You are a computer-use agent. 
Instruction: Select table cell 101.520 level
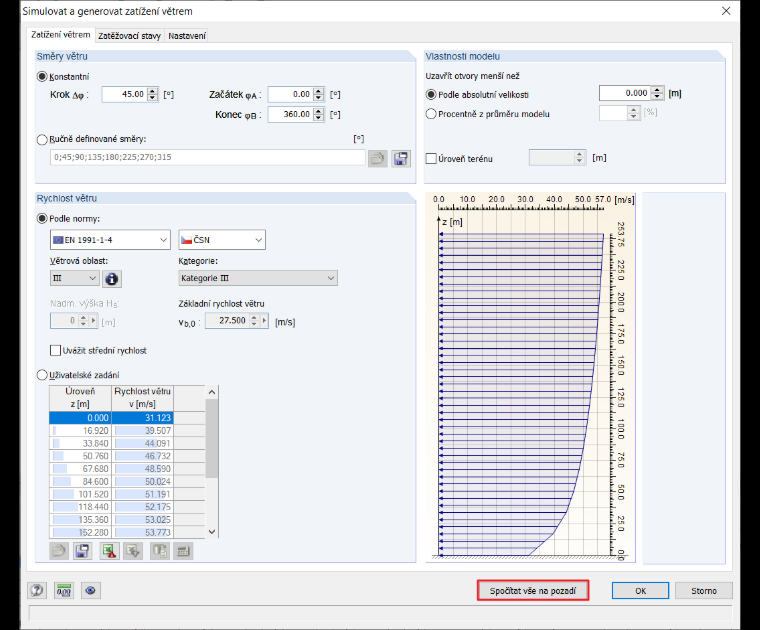pyautogui.click(x=80, y=494)
